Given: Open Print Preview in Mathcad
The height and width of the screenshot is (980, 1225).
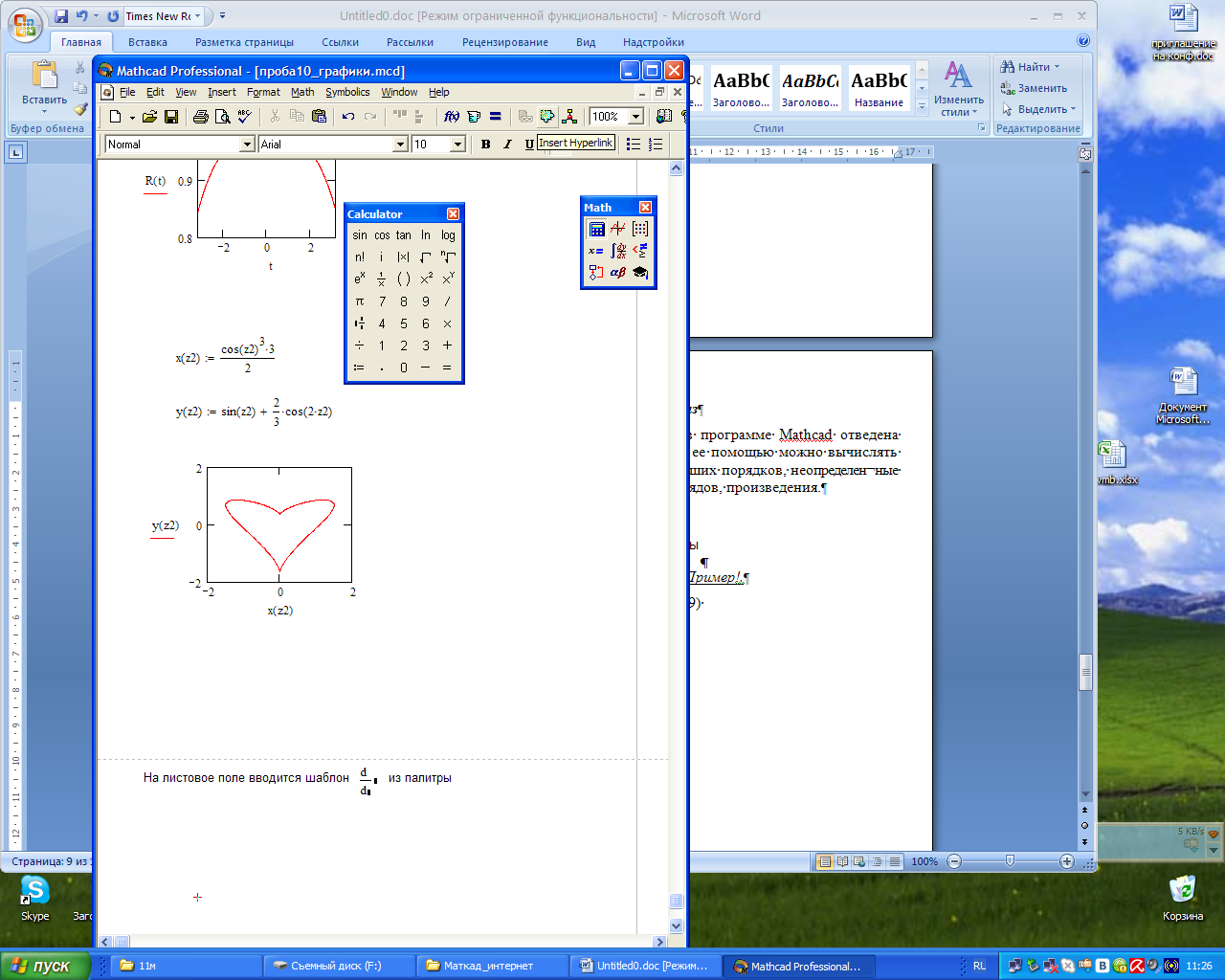Looking at the screenshot, I should point(222,117).
